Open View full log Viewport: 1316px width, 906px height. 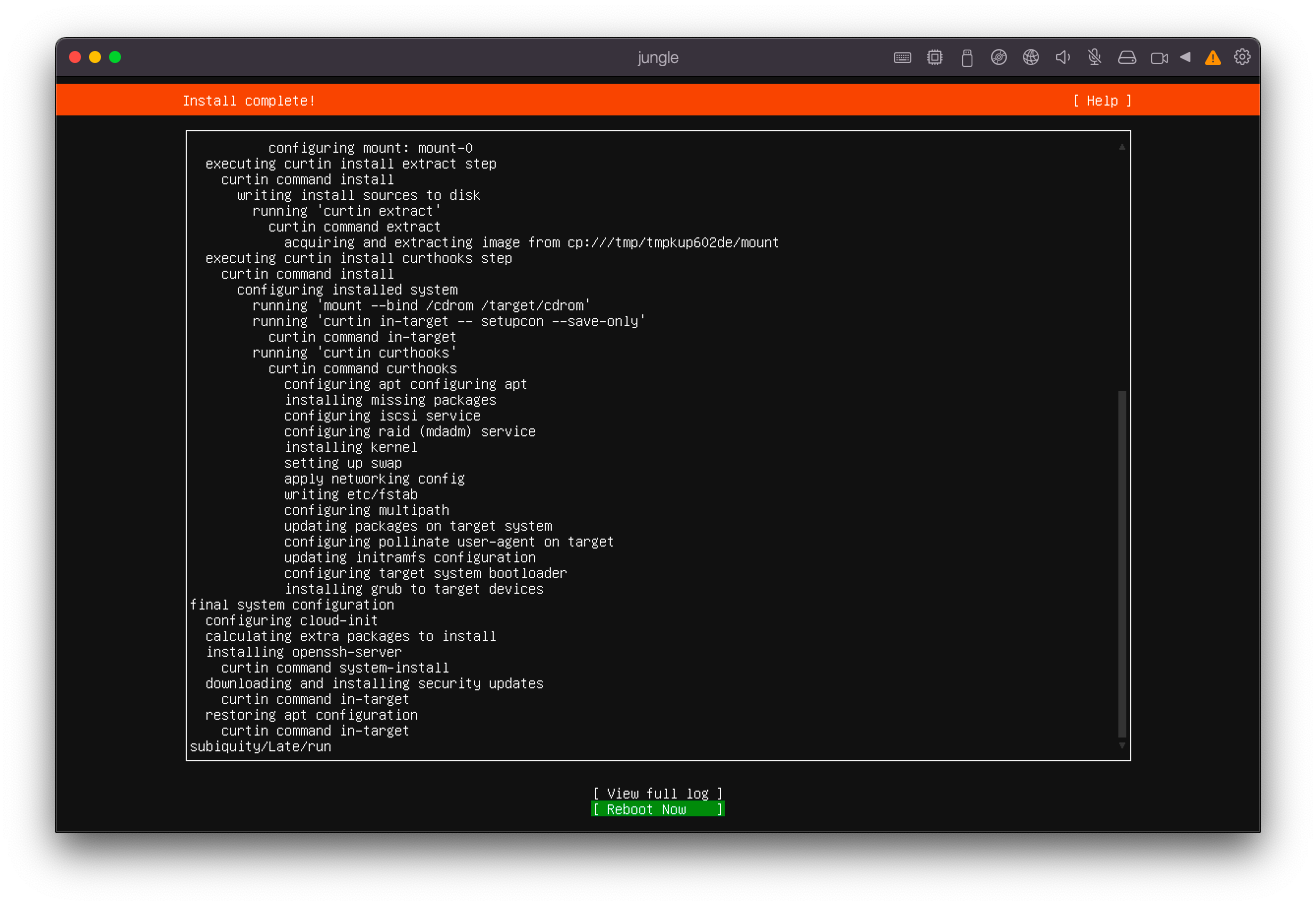pyautogui.click(x=657, y=794)
